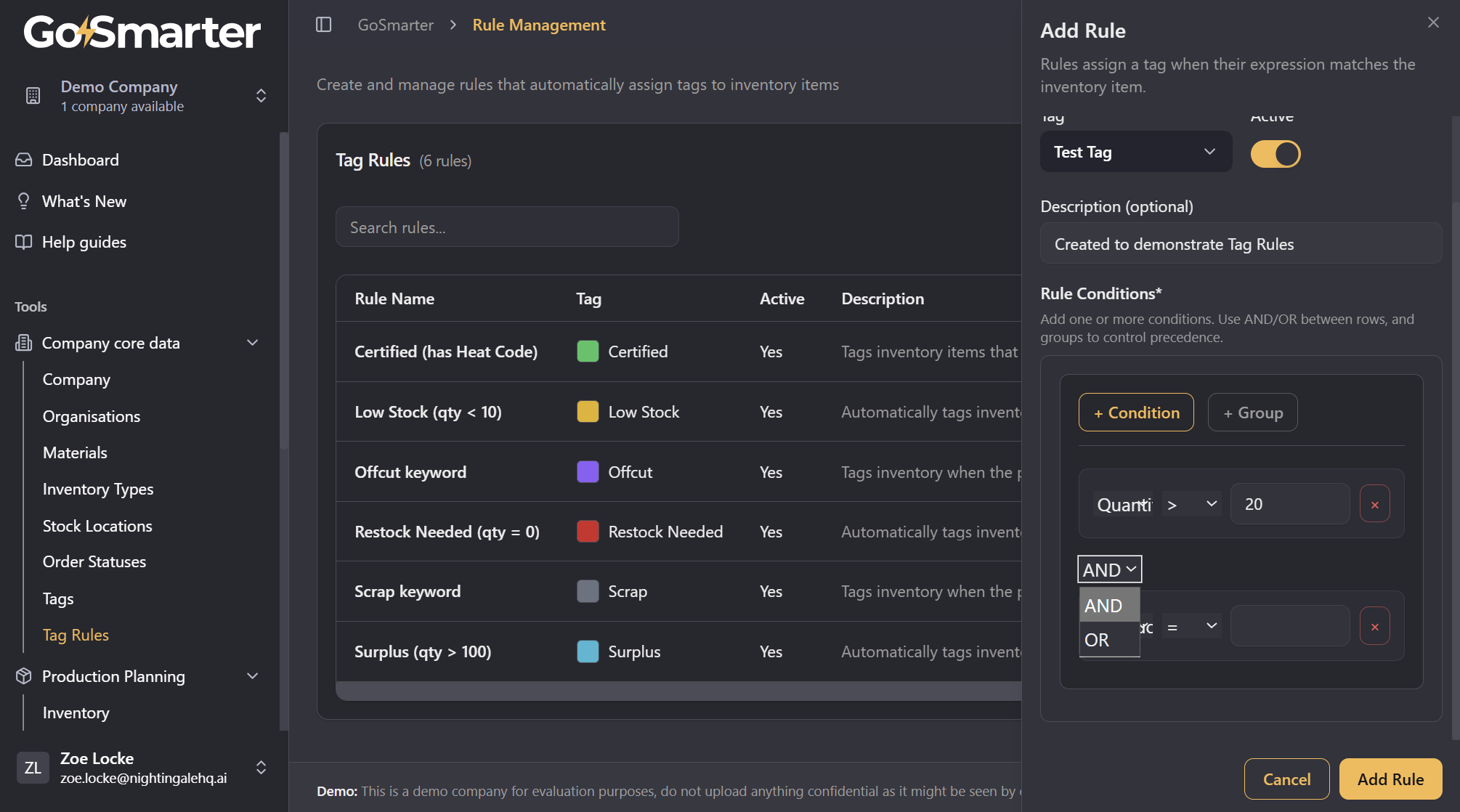Open Dashboard from sidebar
This screenshot has width=1460, height=812.
(x=80, y=160)
